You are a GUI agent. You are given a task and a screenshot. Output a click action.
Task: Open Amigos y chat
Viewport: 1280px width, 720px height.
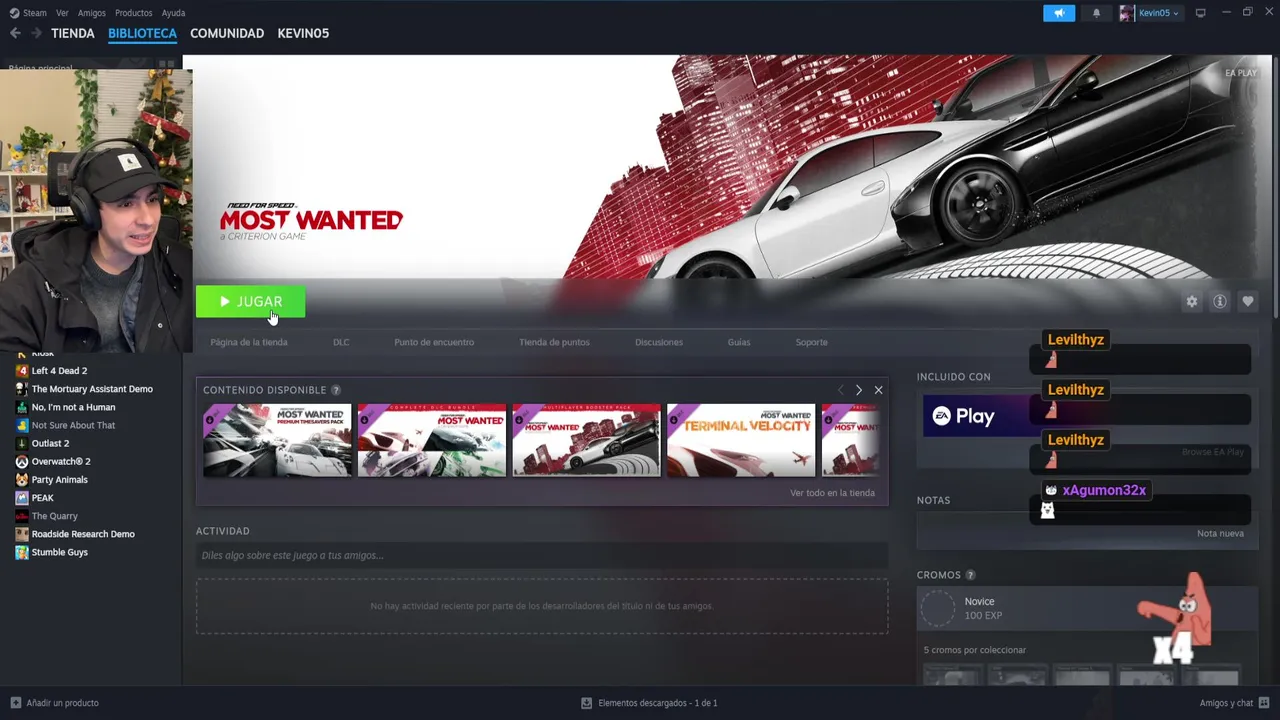click(1234, 703)
